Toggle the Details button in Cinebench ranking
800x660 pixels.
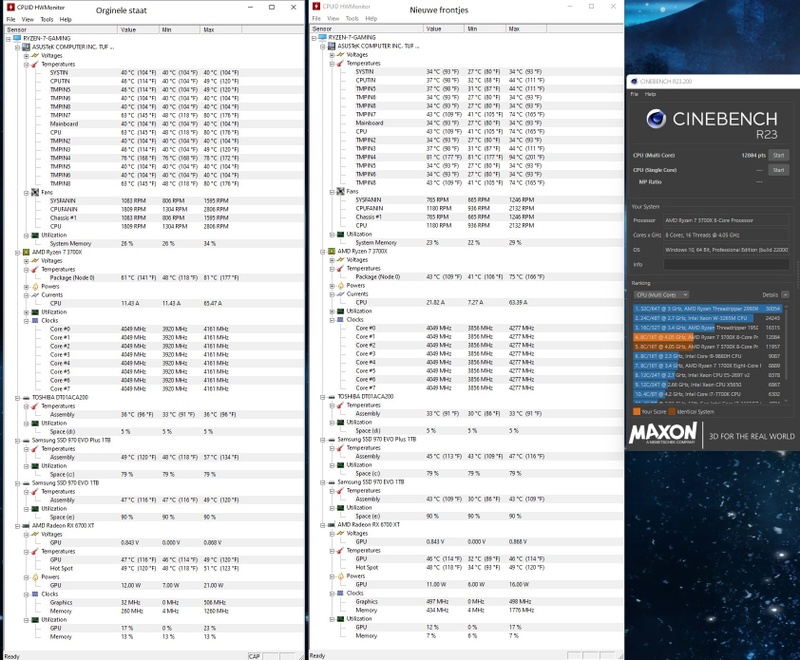pos(785,295)
